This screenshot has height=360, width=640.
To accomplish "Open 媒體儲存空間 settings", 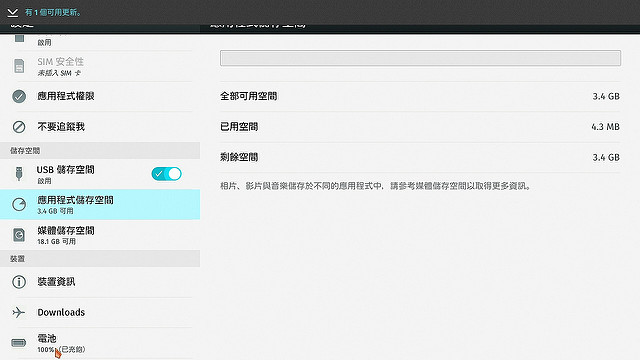I will (100, 235).
